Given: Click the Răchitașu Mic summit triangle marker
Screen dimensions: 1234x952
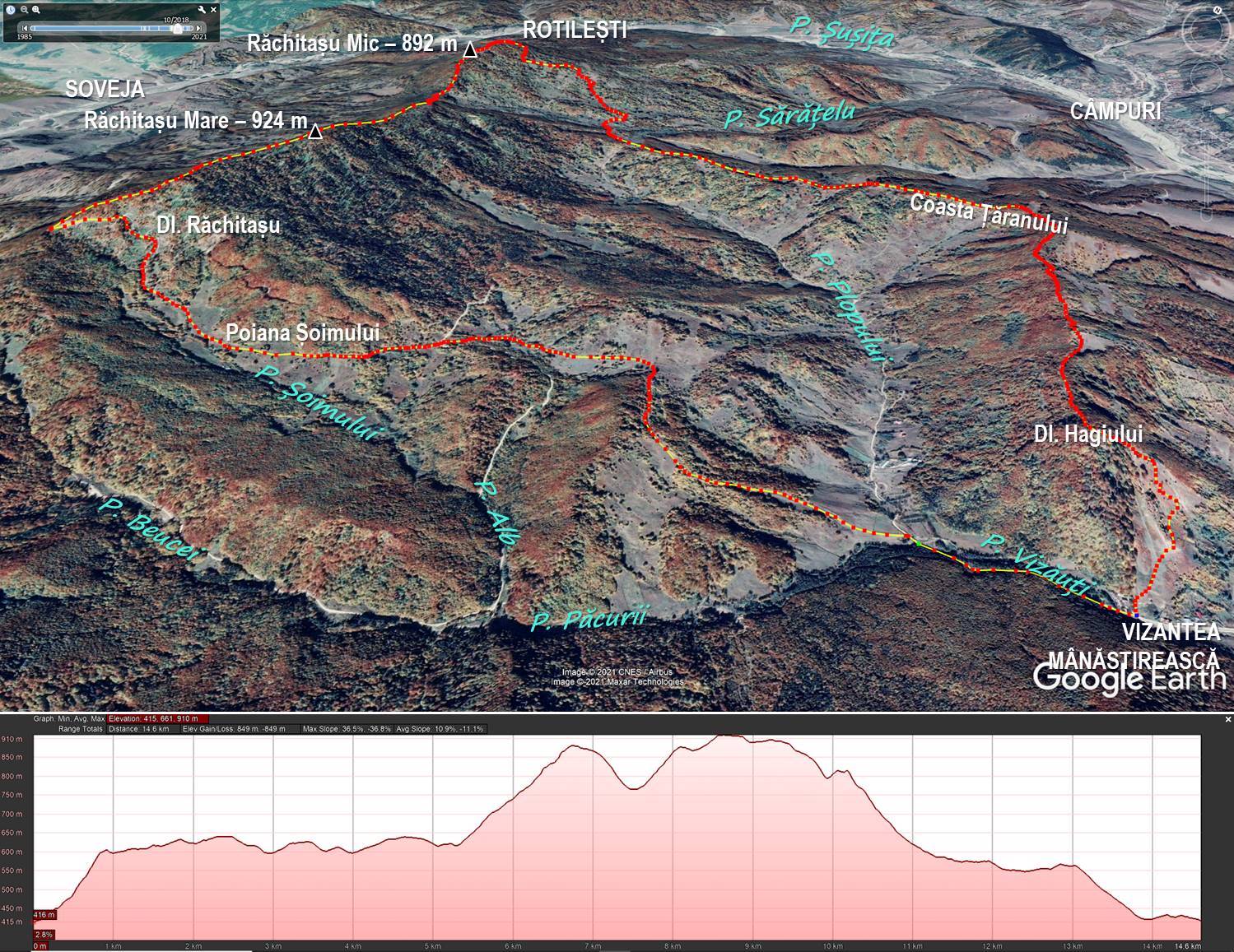Looking at the screenshot, I should (469, 50).
